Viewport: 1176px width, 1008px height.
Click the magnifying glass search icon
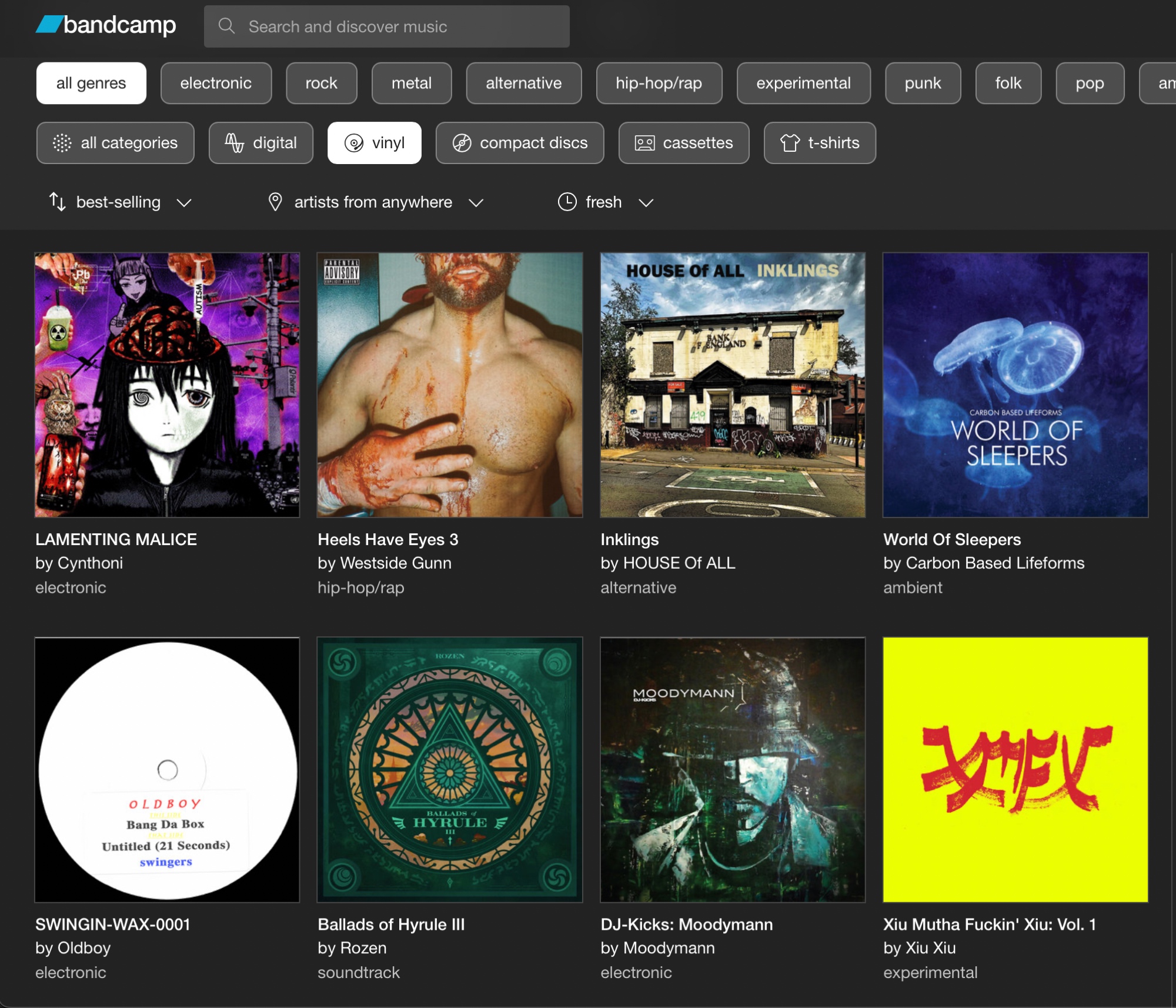tap(226, 26)
